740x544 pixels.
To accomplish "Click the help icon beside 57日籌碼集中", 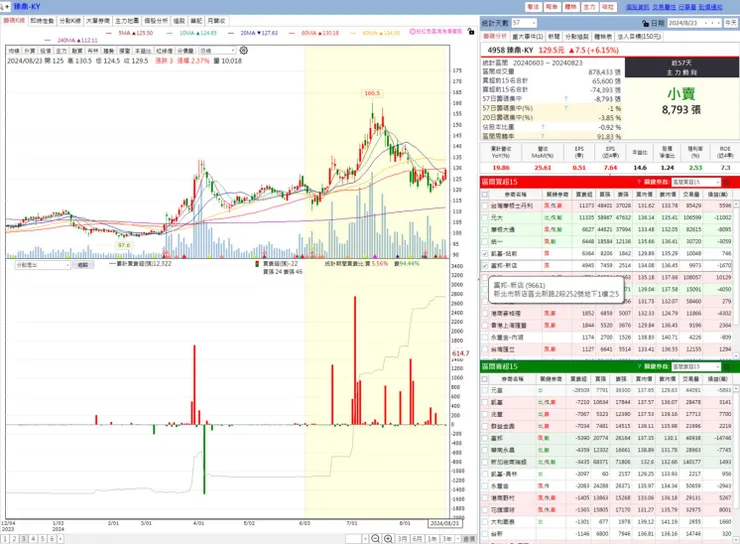I will [x=566, y=99].
